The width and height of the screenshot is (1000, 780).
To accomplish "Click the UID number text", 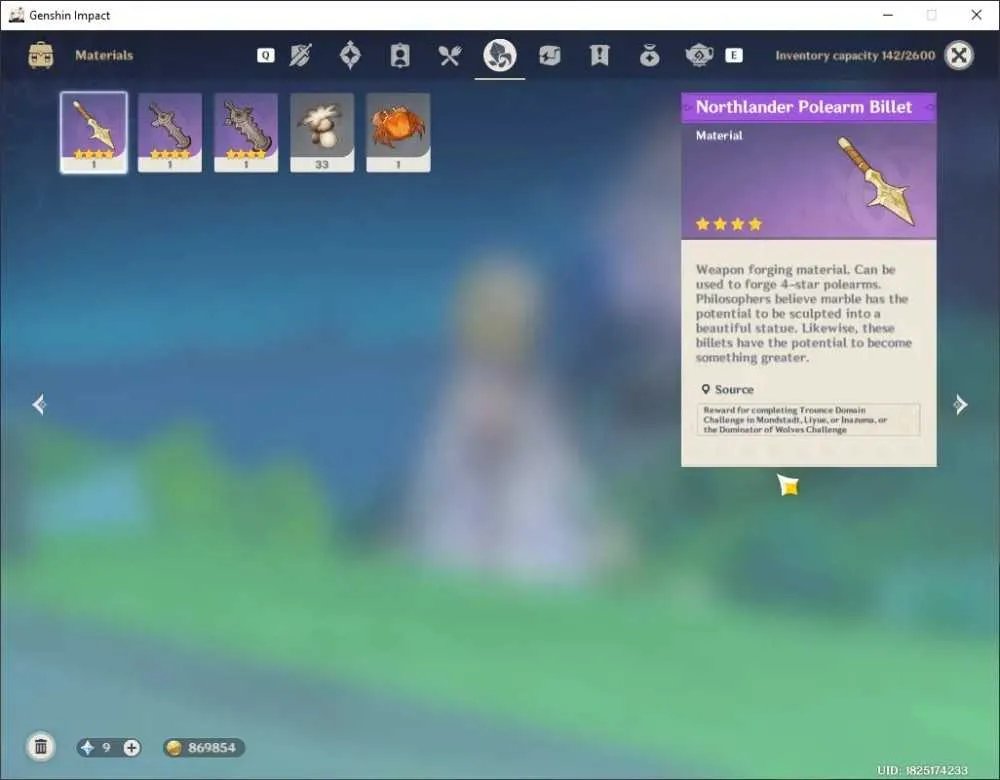I will coord(922,770).
